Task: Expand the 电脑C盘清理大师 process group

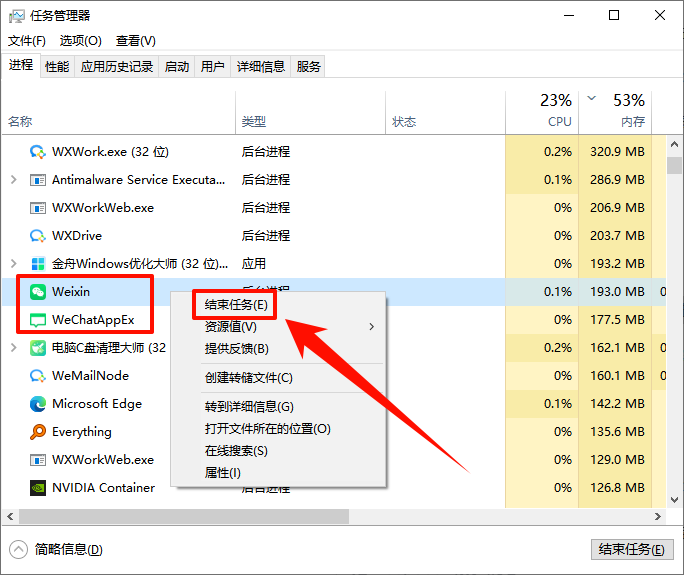Action: pyautogui.click(x=14, y=348)
